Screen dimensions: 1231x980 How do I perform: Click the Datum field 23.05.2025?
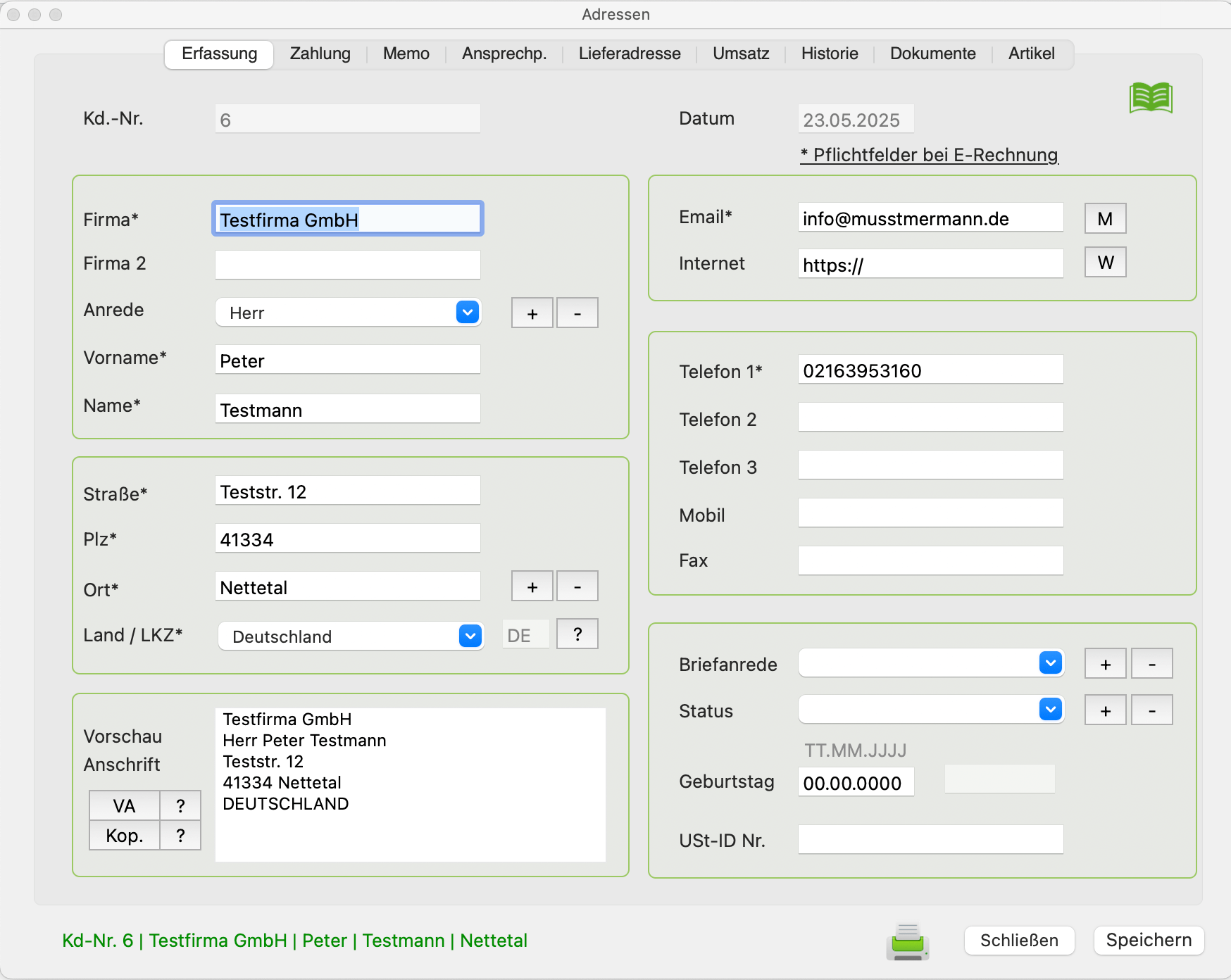coord(856,118)
